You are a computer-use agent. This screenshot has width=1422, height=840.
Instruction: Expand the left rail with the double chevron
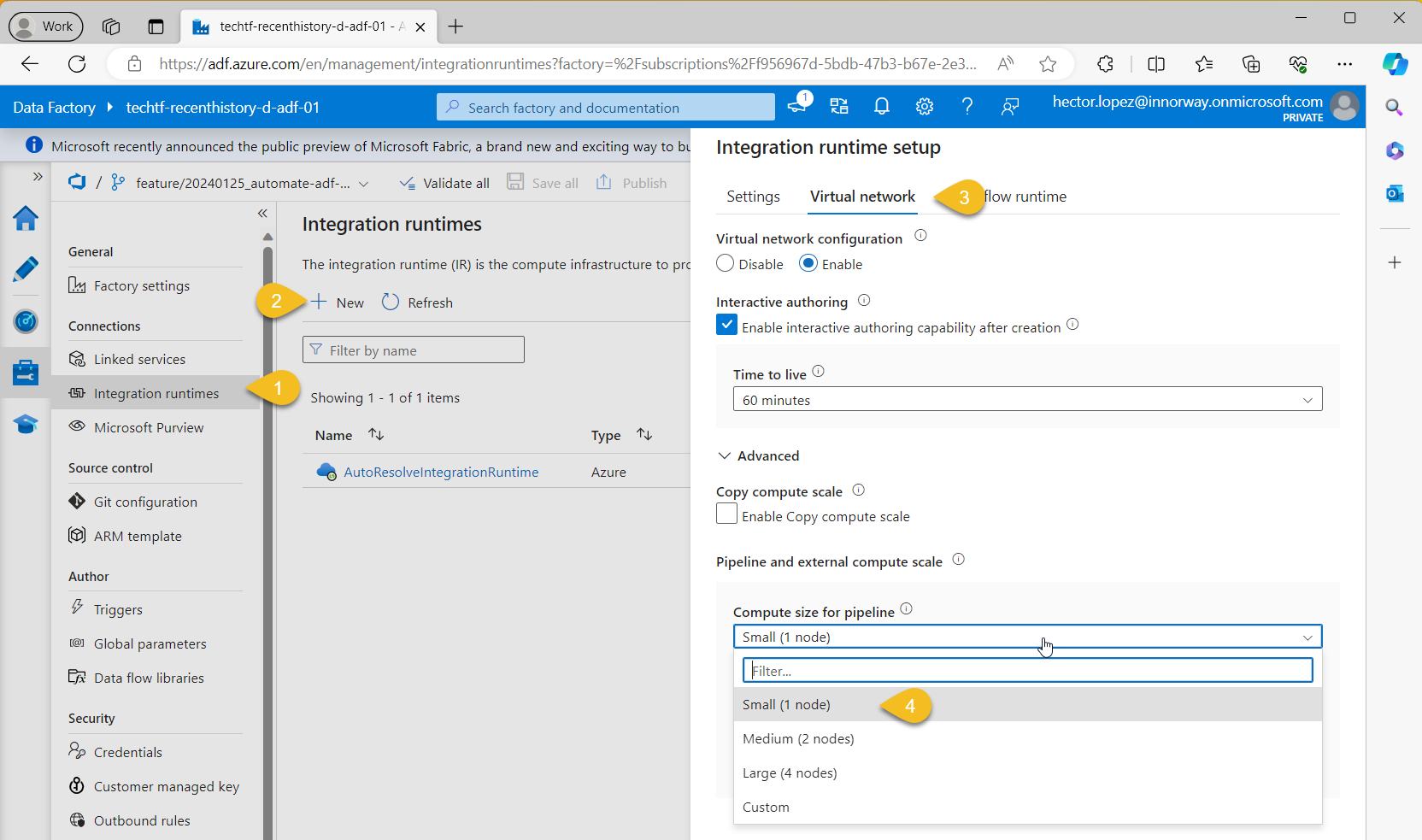coord(38,176)
